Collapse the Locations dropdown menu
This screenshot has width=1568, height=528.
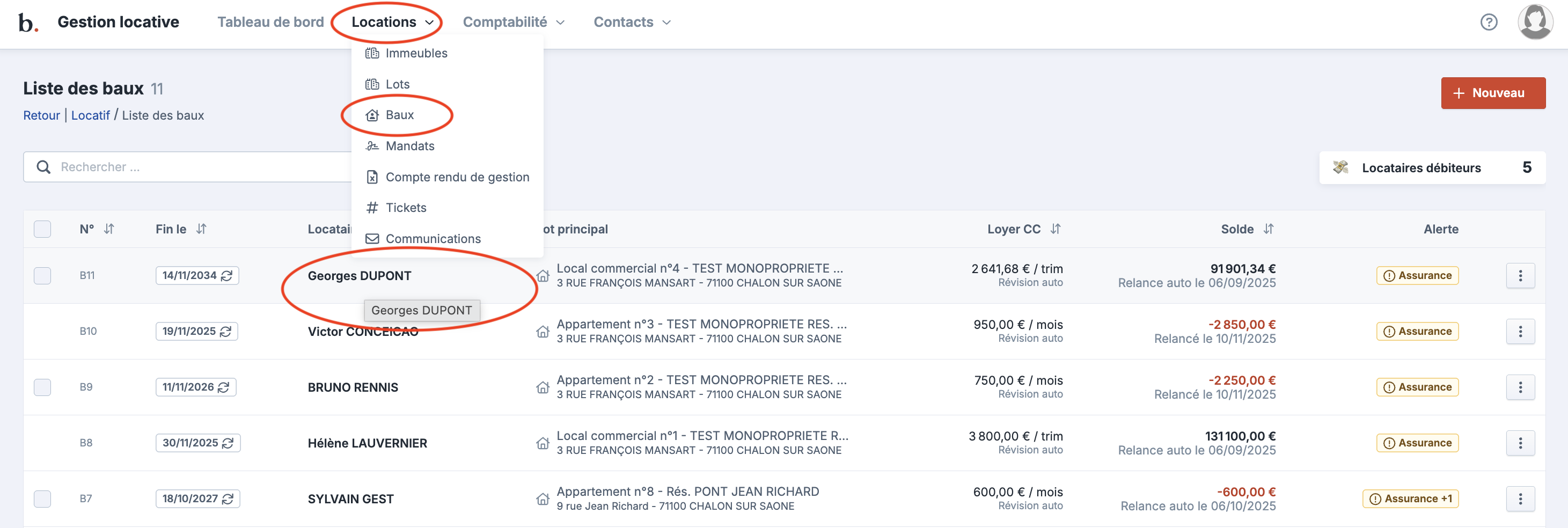[x=392, y=23]
